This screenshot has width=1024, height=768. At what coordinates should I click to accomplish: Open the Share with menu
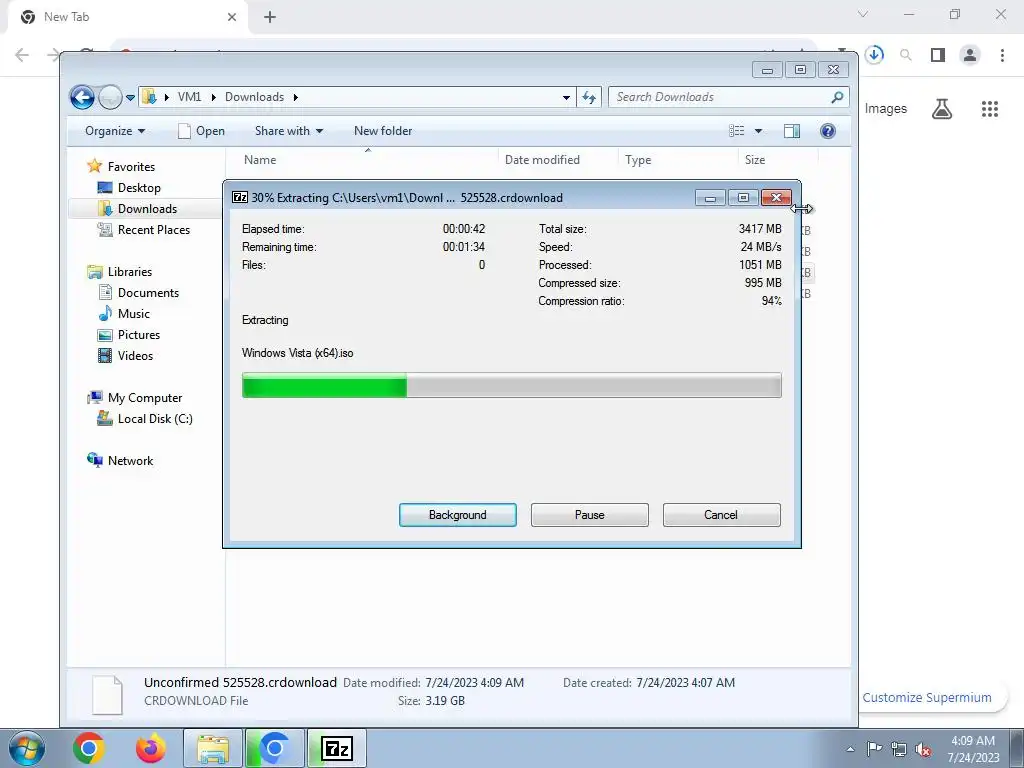pos(289,131)
